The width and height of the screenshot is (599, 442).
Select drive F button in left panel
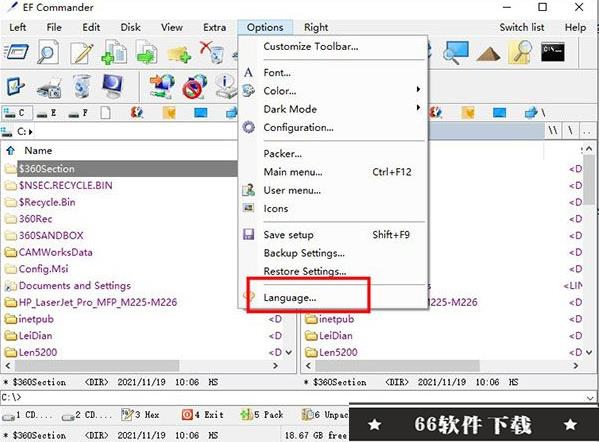(79, 113)
